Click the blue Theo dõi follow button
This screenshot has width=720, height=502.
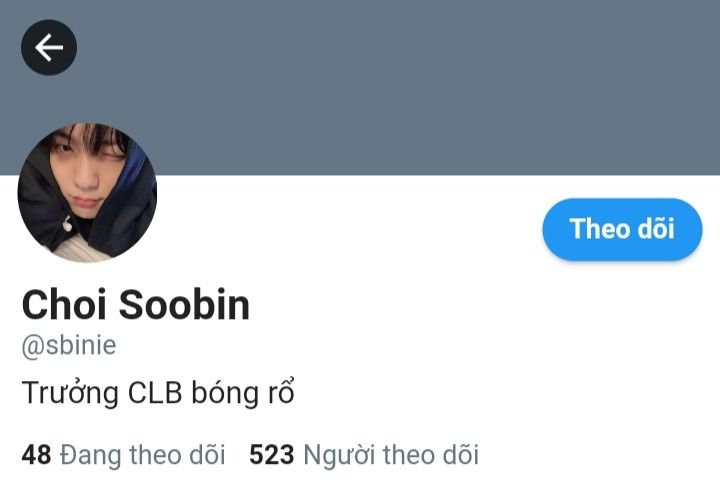(622, 229)
